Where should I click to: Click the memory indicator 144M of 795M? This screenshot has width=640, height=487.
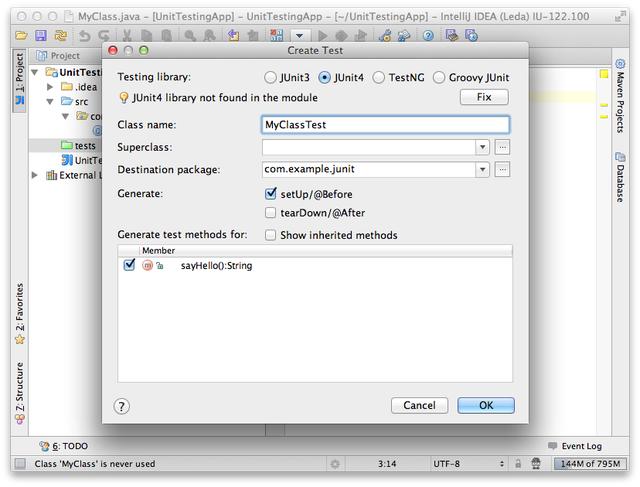(x=590, y=464)
